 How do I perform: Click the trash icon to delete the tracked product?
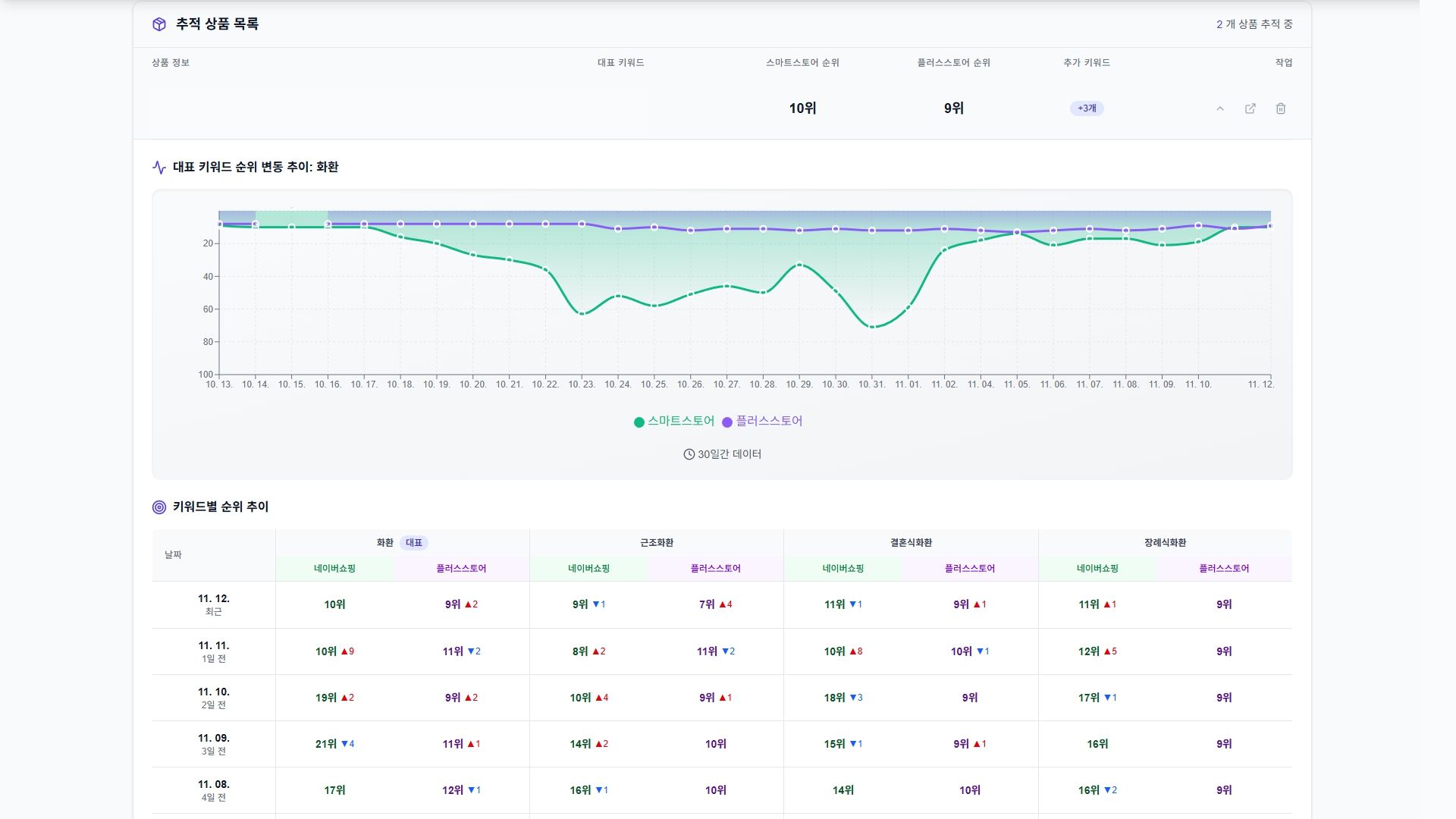[x=1282, y=108]
